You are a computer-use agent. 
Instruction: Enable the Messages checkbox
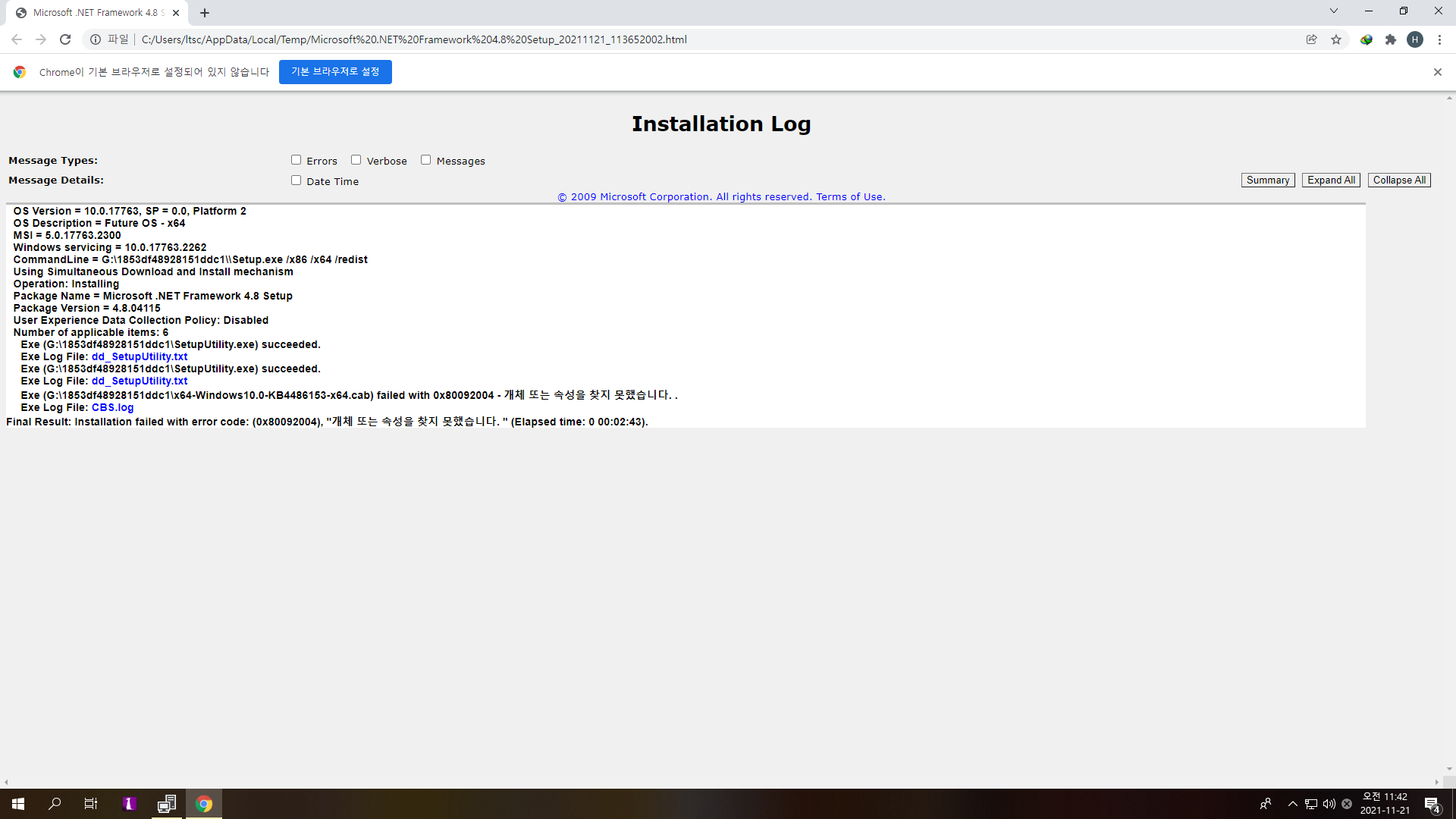426,160
